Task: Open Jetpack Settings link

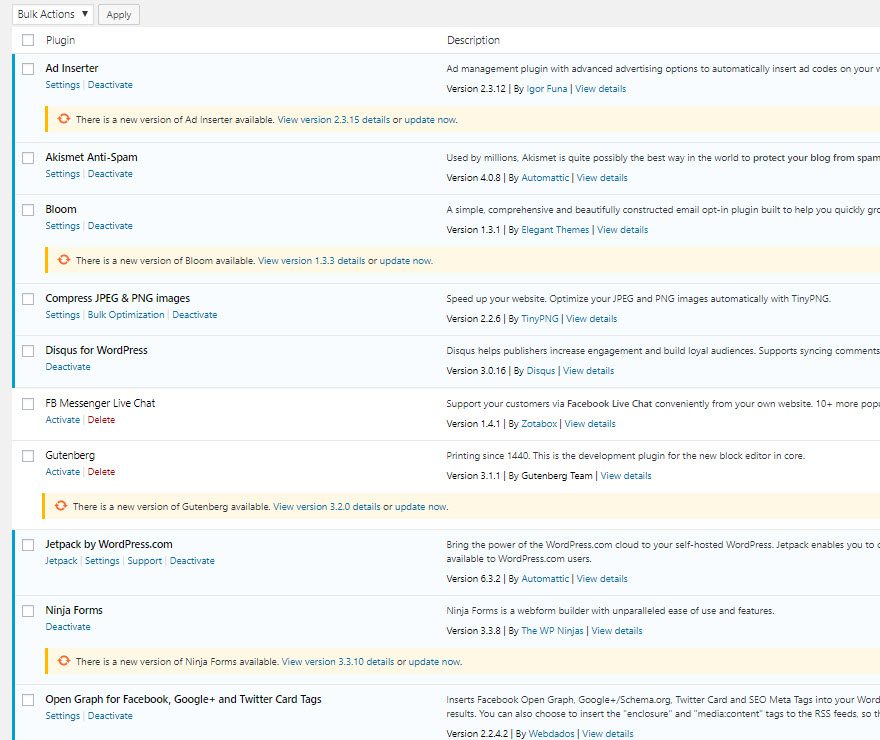Action: click(102, 561)
